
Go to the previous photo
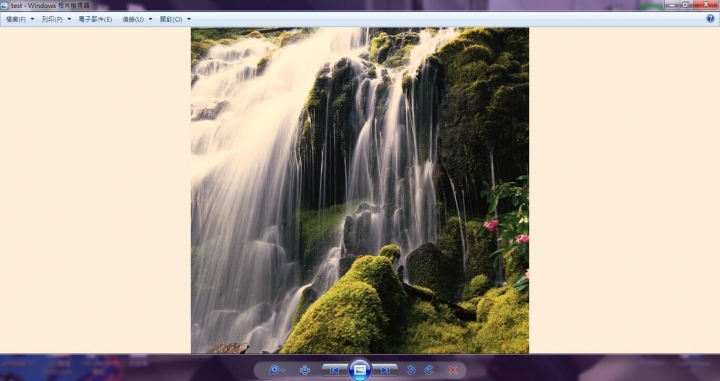click(335, 370)
